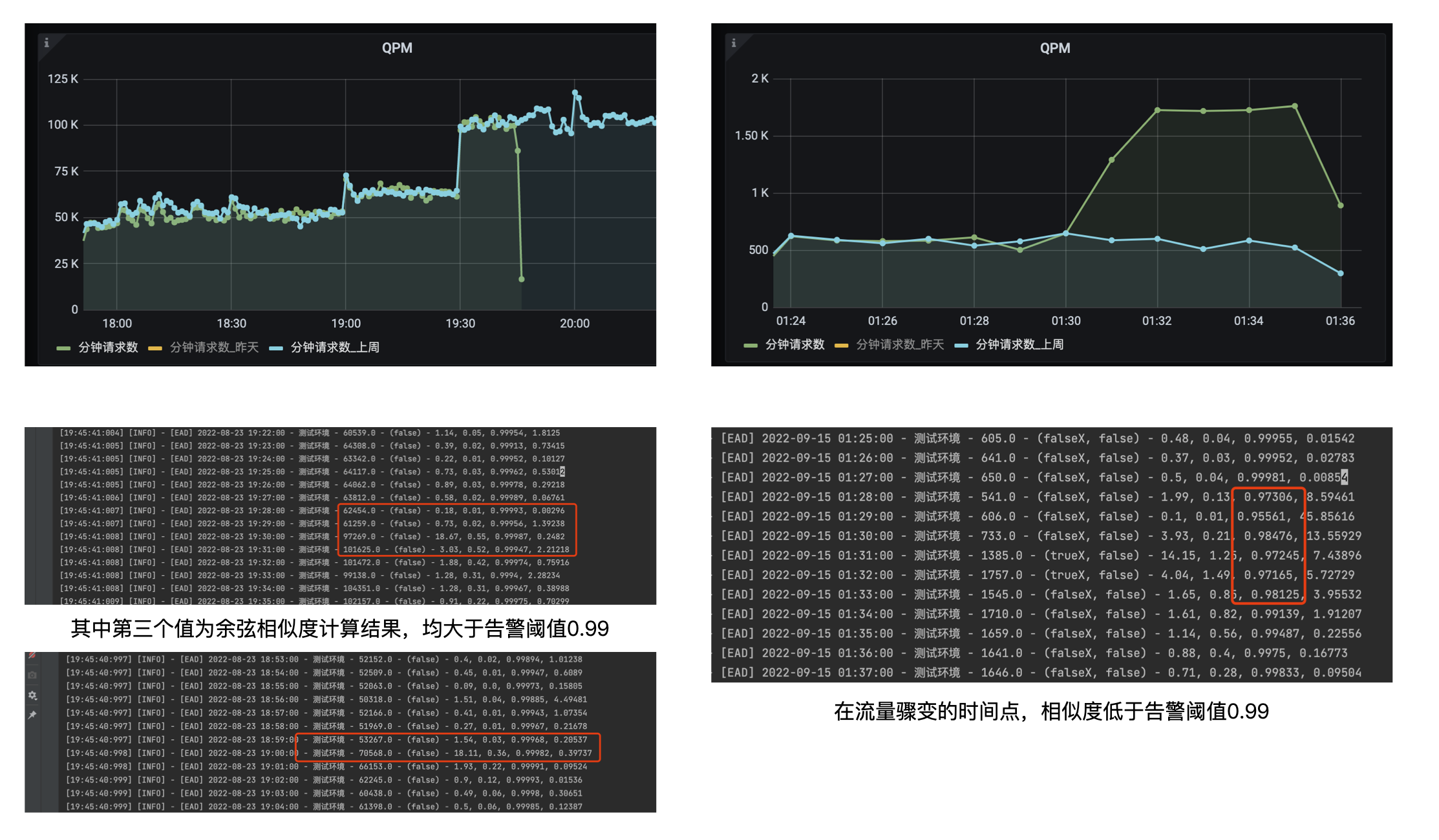Toggle 分钟请求数 series in left chart legend
The width and height of the screenshot is (1439, 840).
click(x=108, y=348)
